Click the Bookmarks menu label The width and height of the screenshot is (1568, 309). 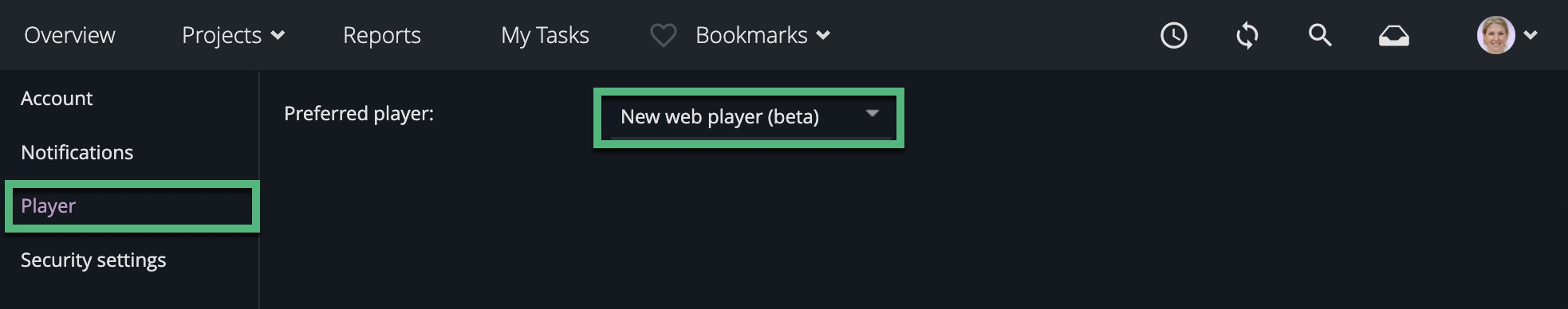(x=751, y=35)
